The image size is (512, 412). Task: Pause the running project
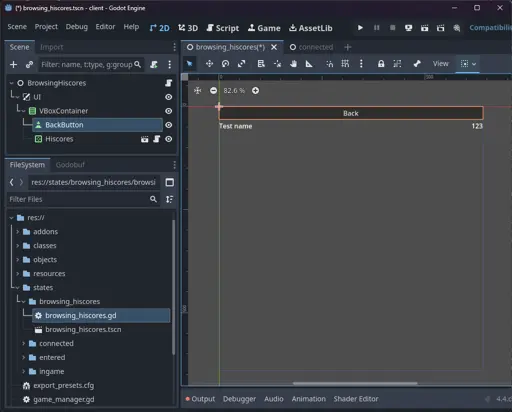click(377, 28)
